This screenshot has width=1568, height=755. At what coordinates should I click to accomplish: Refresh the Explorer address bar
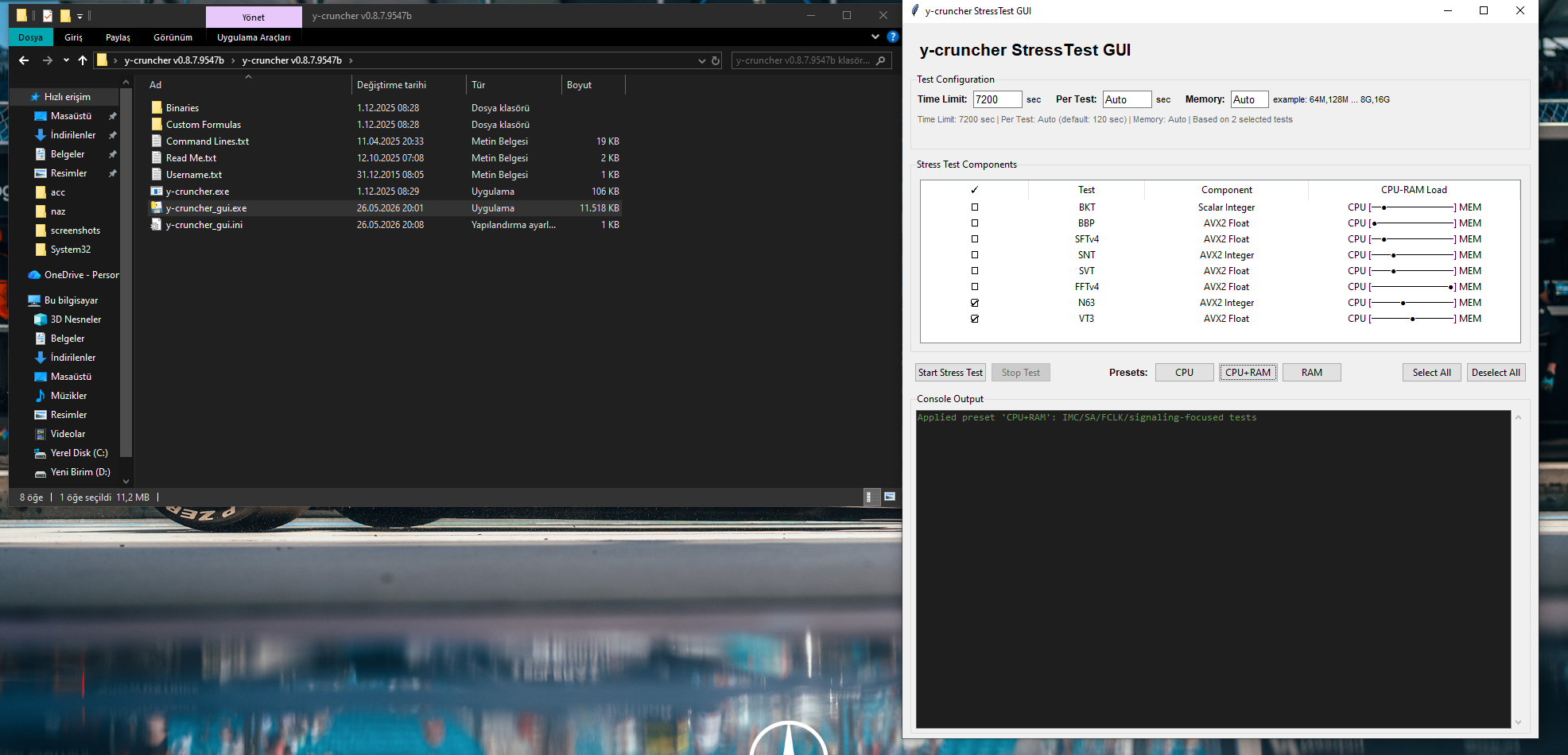pyautogui.click(x=716, y=60)
